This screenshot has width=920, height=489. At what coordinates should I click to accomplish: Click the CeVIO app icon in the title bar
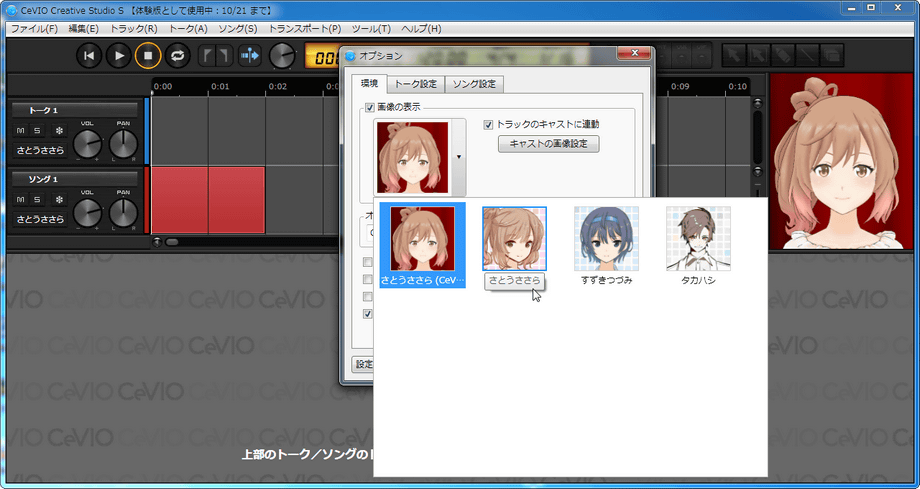[11, 10]
